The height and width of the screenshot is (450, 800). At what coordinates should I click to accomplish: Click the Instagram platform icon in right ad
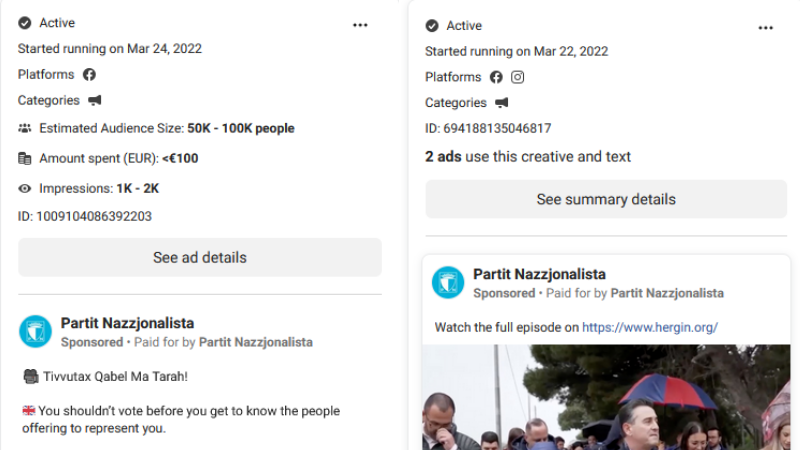tap(518, 77)
